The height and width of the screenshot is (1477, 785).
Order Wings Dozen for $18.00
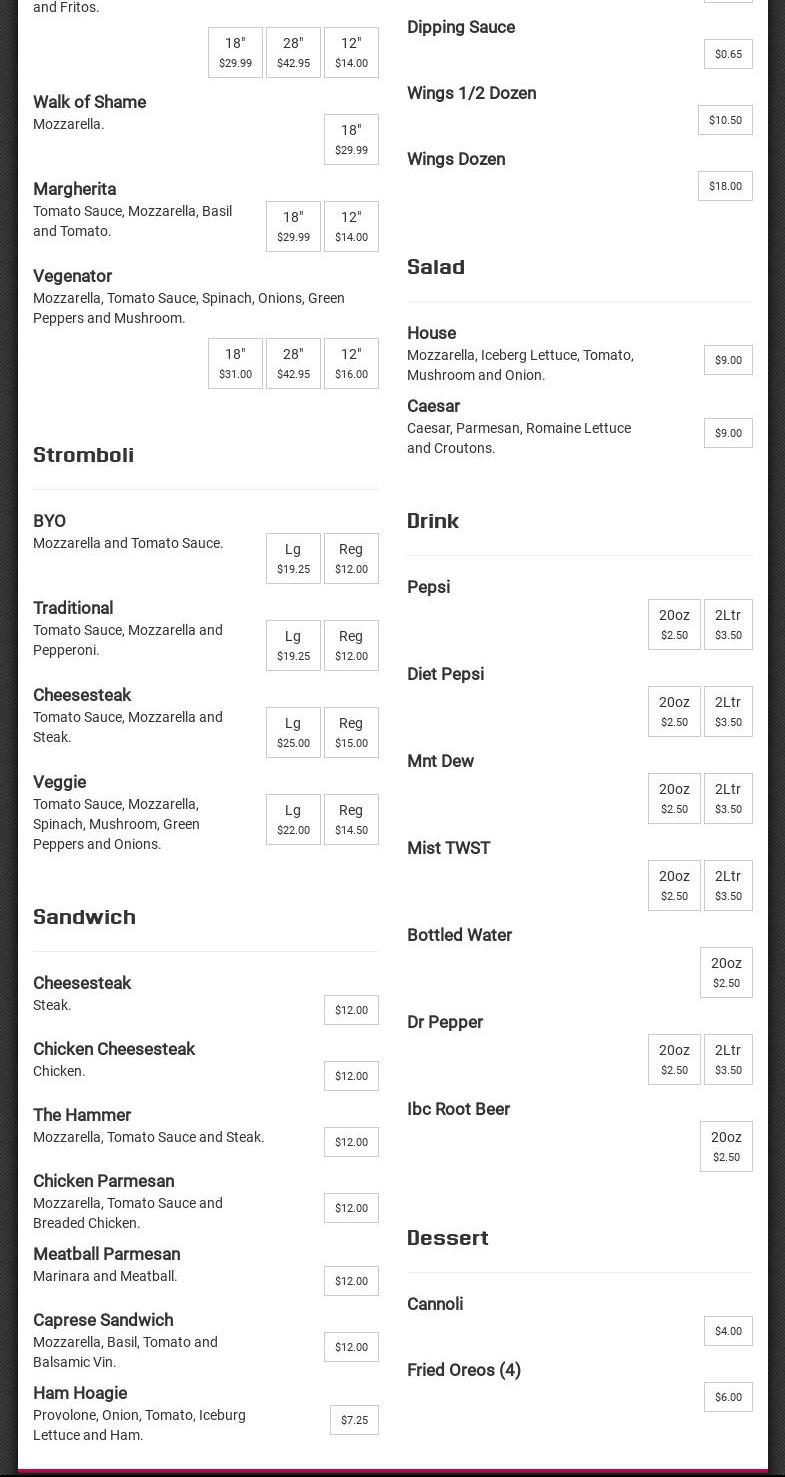[x=725, y=186]
